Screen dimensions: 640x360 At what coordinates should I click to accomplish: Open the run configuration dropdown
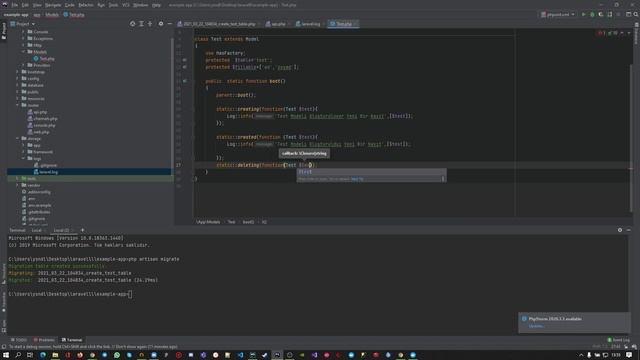pos(558,14)
